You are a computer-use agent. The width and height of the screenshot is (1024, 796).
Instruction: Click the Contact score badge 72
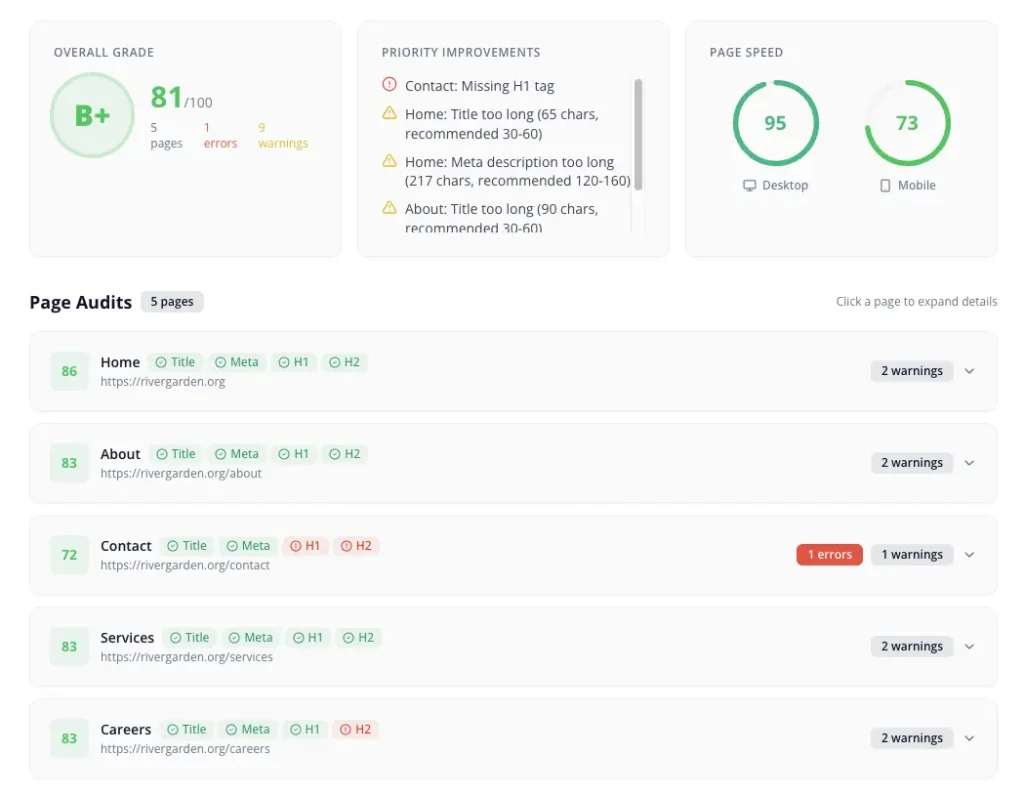69,554
